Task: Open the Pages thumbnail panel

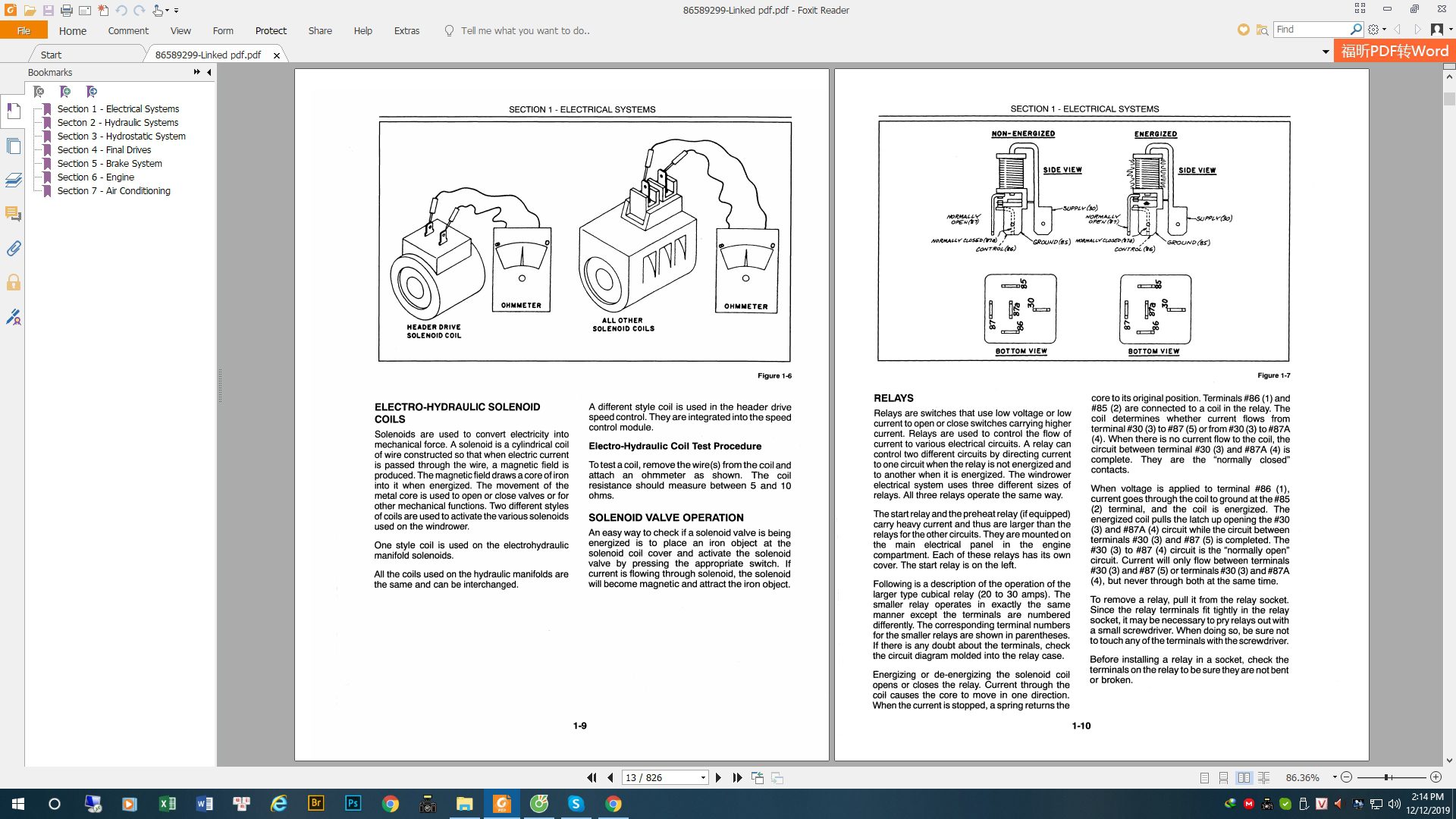Action: [x=14, y=146]
